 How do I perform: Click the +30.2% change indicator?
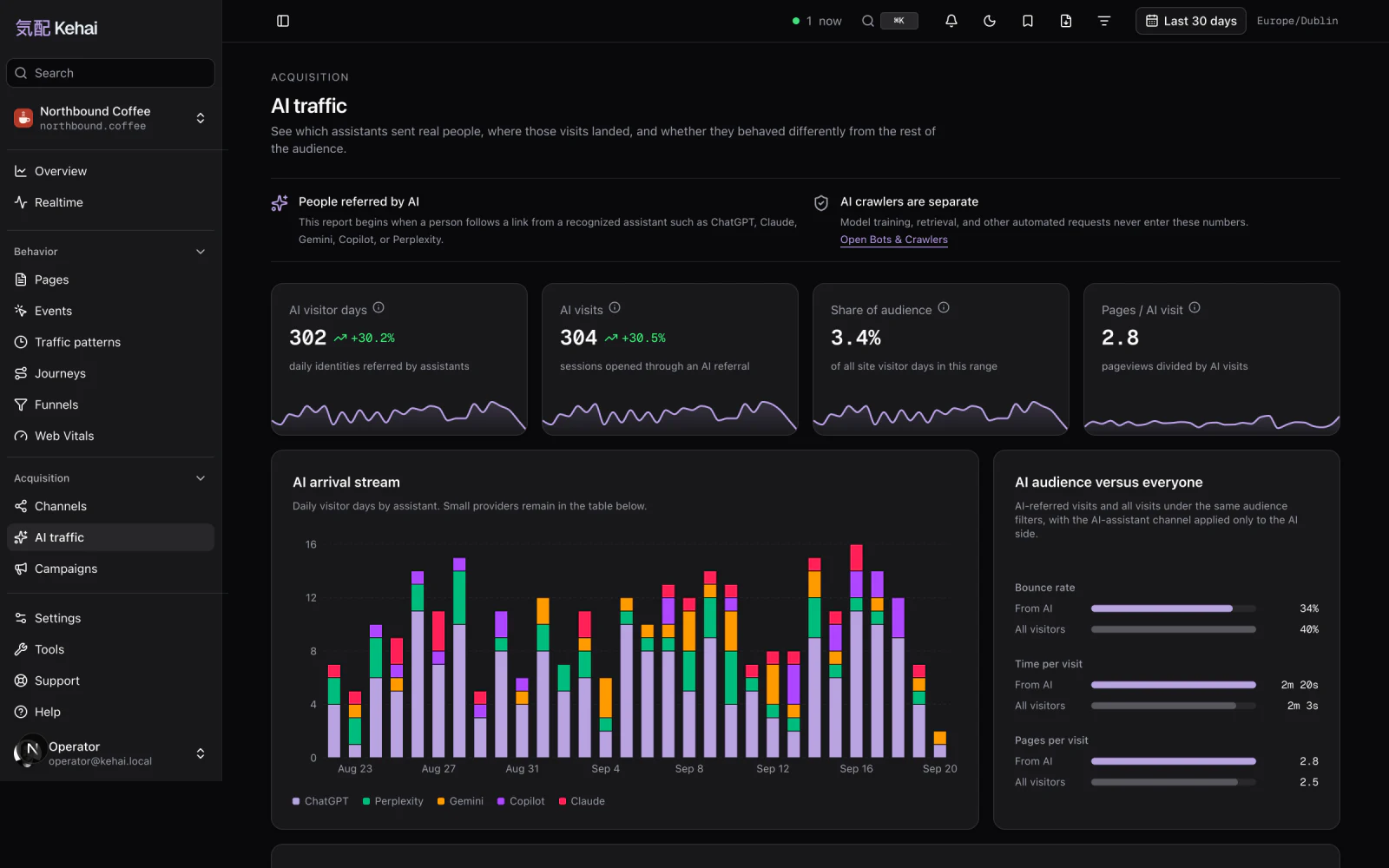click(365, 338)
